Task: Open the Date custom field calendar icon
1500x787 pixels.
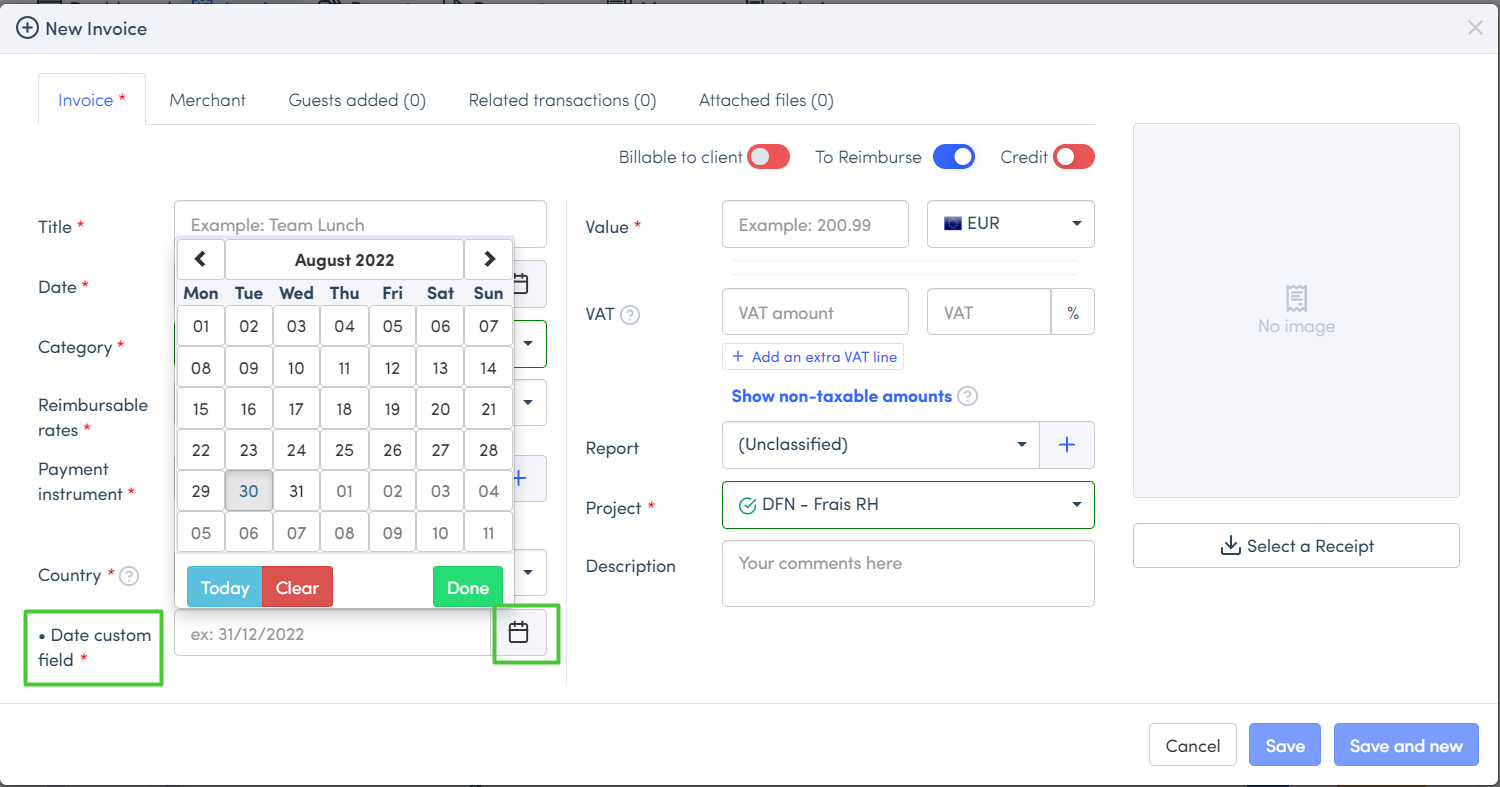Action: click(518, 632)
